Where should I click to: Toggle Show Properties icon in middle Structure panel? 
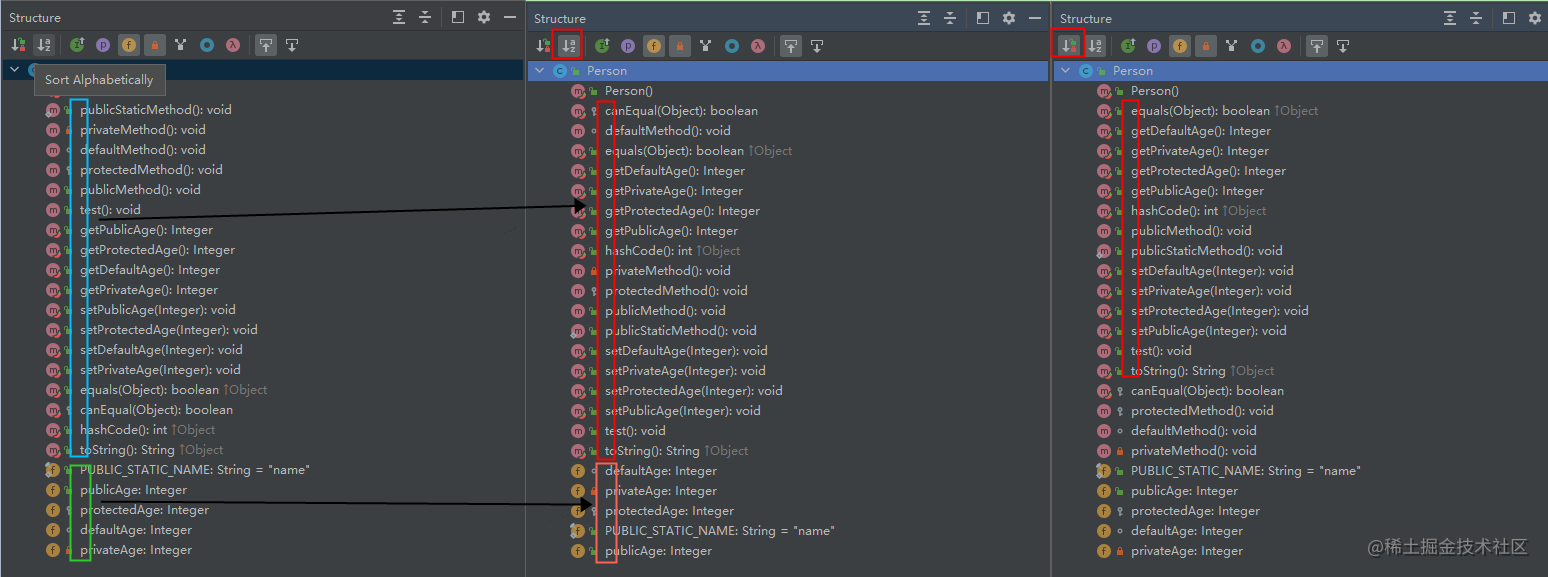pyautogui.click(x=628, y=45)
